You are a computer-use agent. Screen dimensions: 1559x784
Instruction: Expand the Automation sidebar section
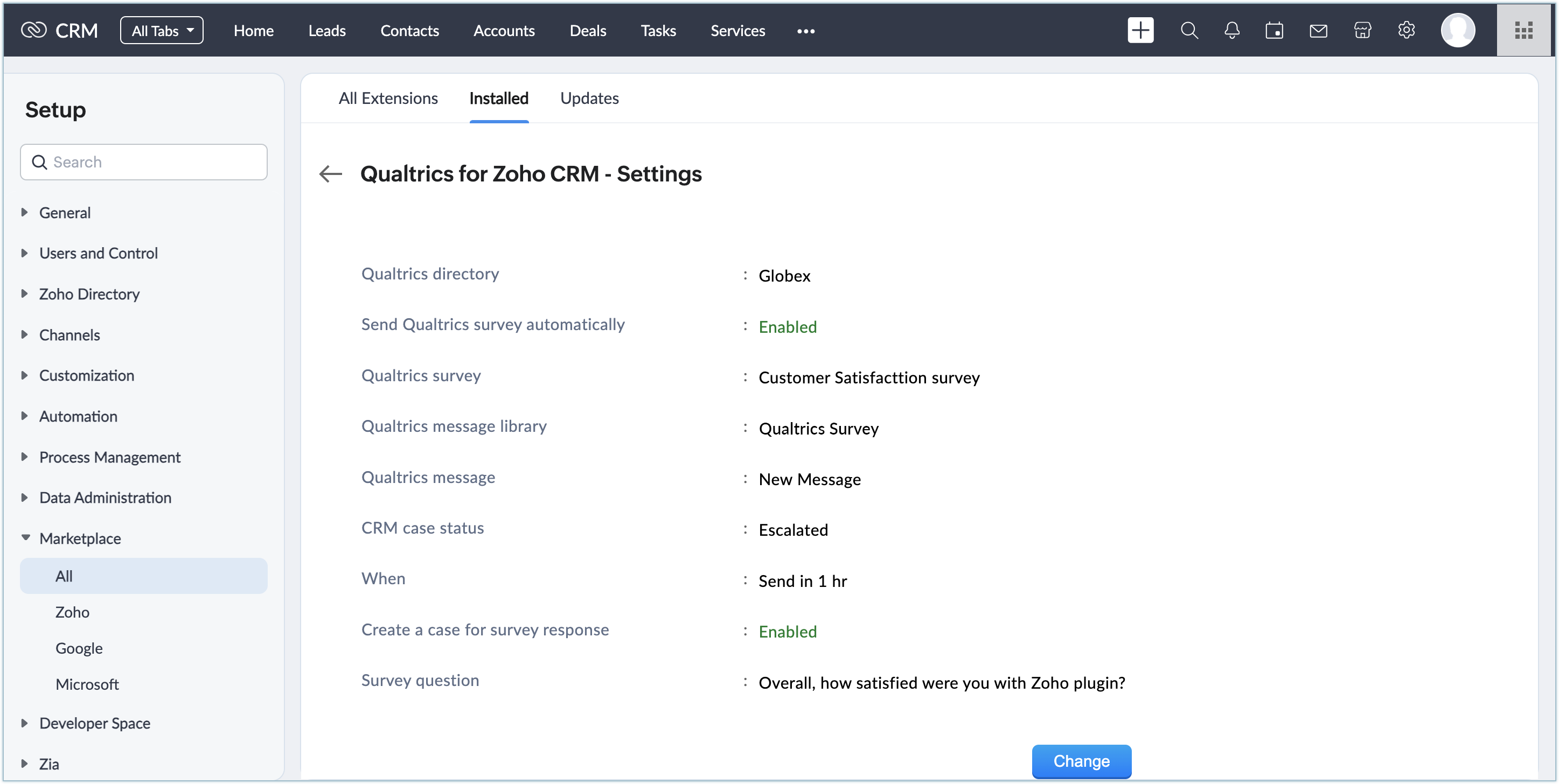(x=78, y=416)
